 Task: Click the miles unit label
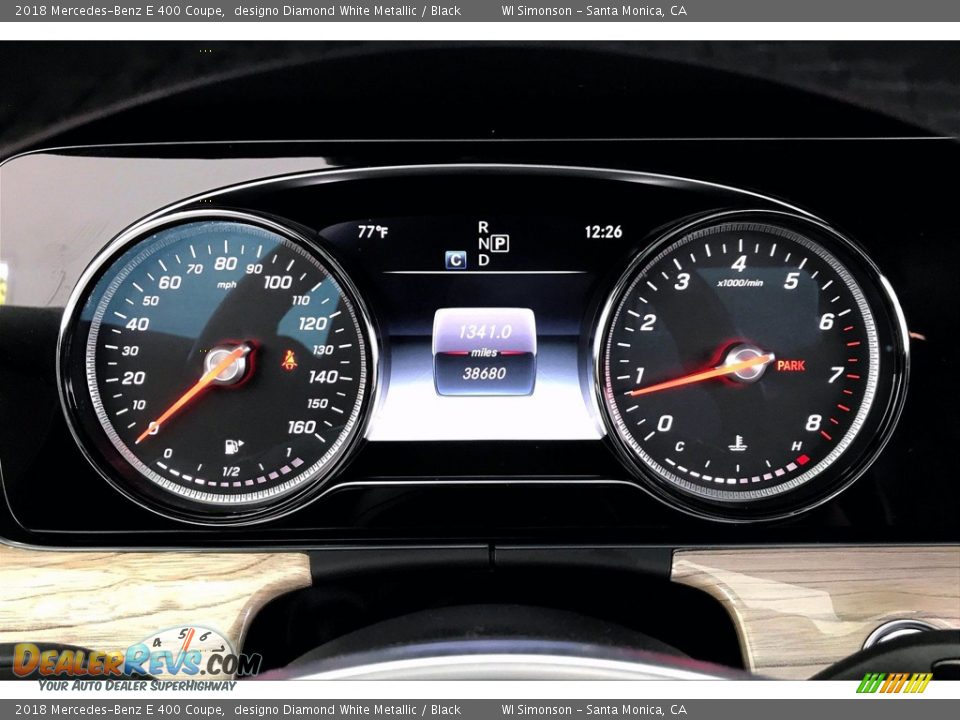pos(484,353)
